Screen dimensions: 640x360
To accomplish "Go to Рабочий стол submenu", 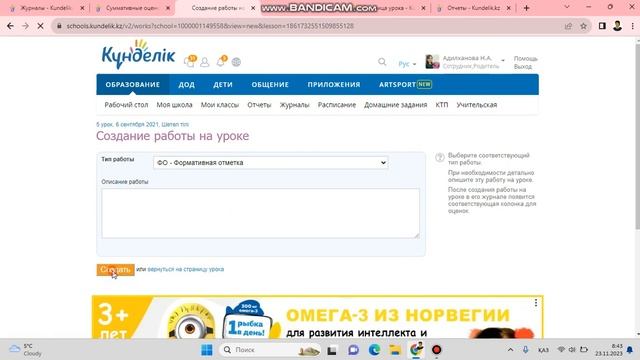I will click(x=126, y=105).
